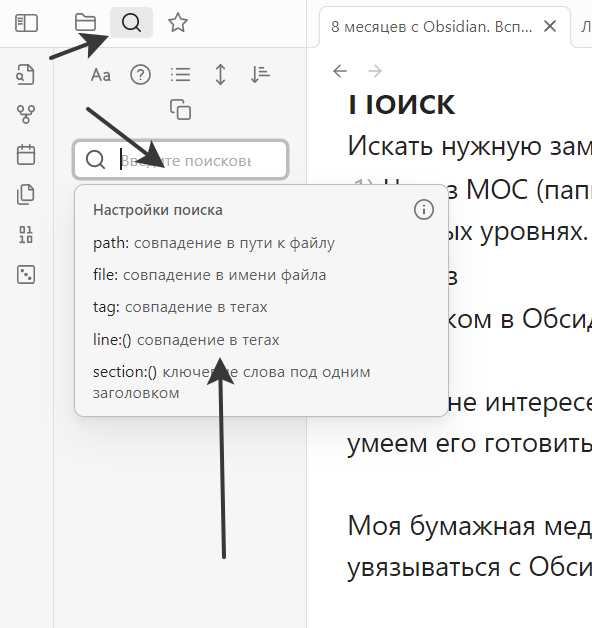Toggle collapse results list icon
The height and width of the screenshot is (628, 592).
point(180,75)
